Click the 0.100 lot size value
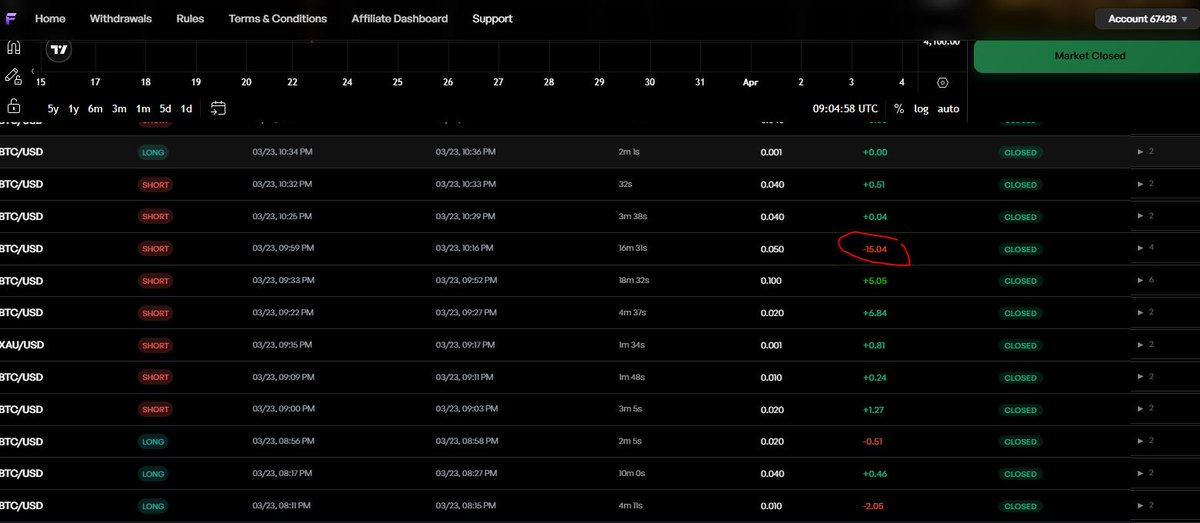Image resolution: width=1200 pixels, height=523 pixels. click(x=771, y=281)
